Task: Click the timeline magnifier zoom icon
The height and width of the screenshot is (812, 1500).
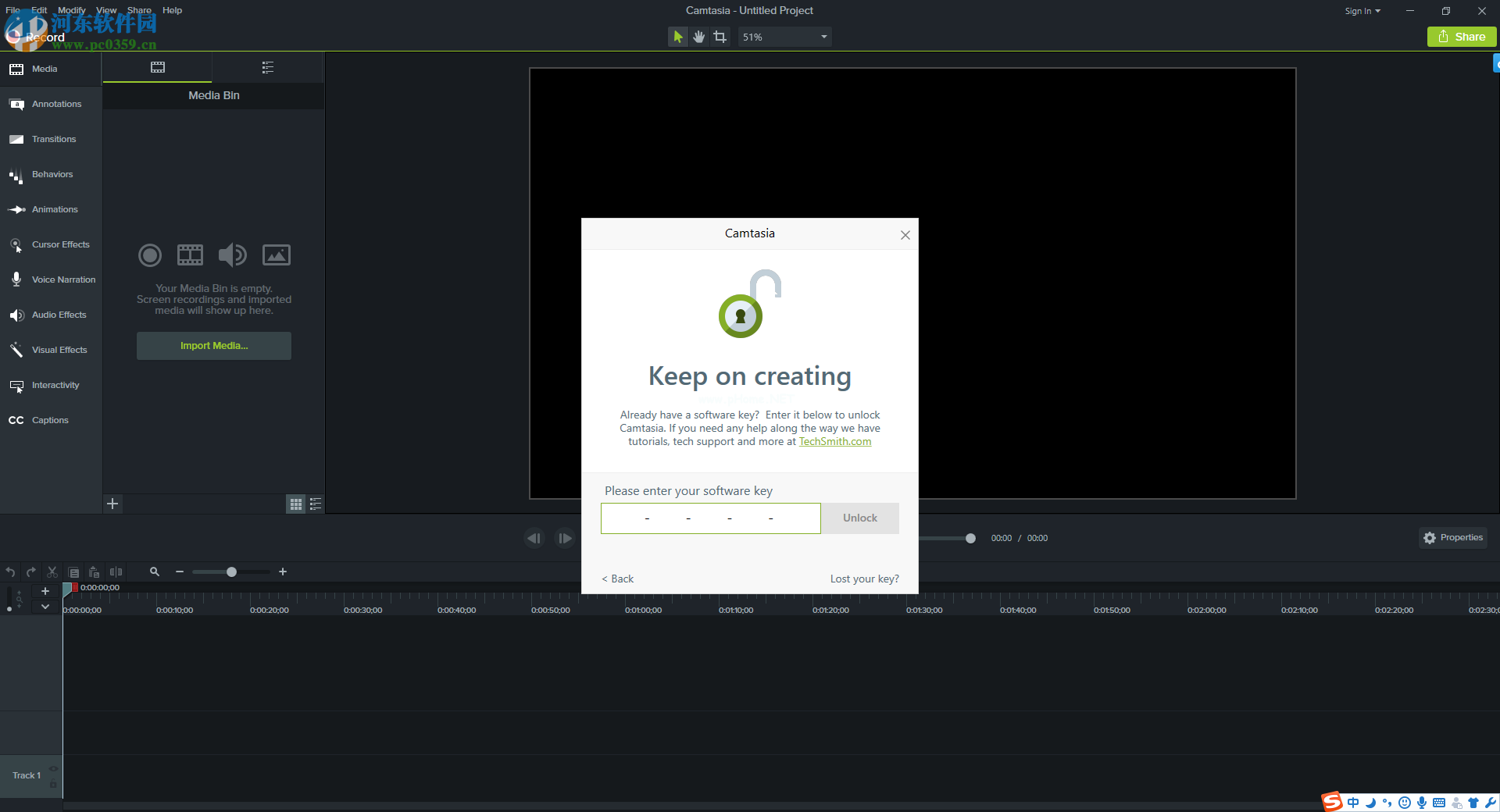Action: (155, 572)
